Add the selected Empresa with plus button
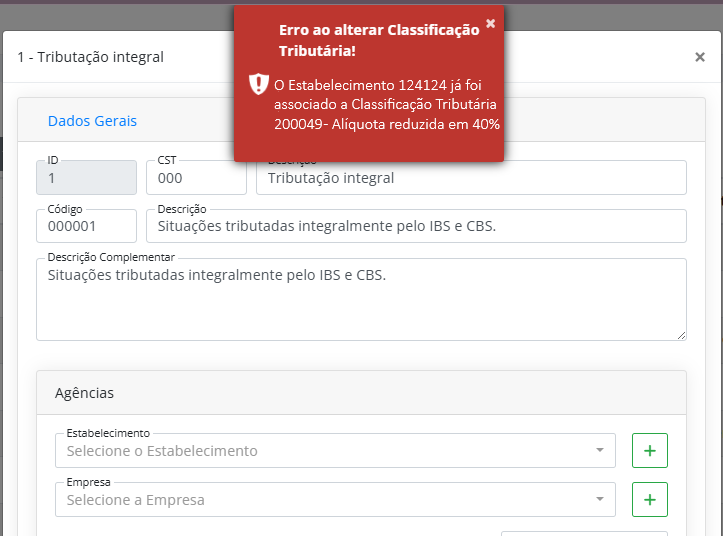Screen dimensions: 723x538 click(x=650, y=499)
